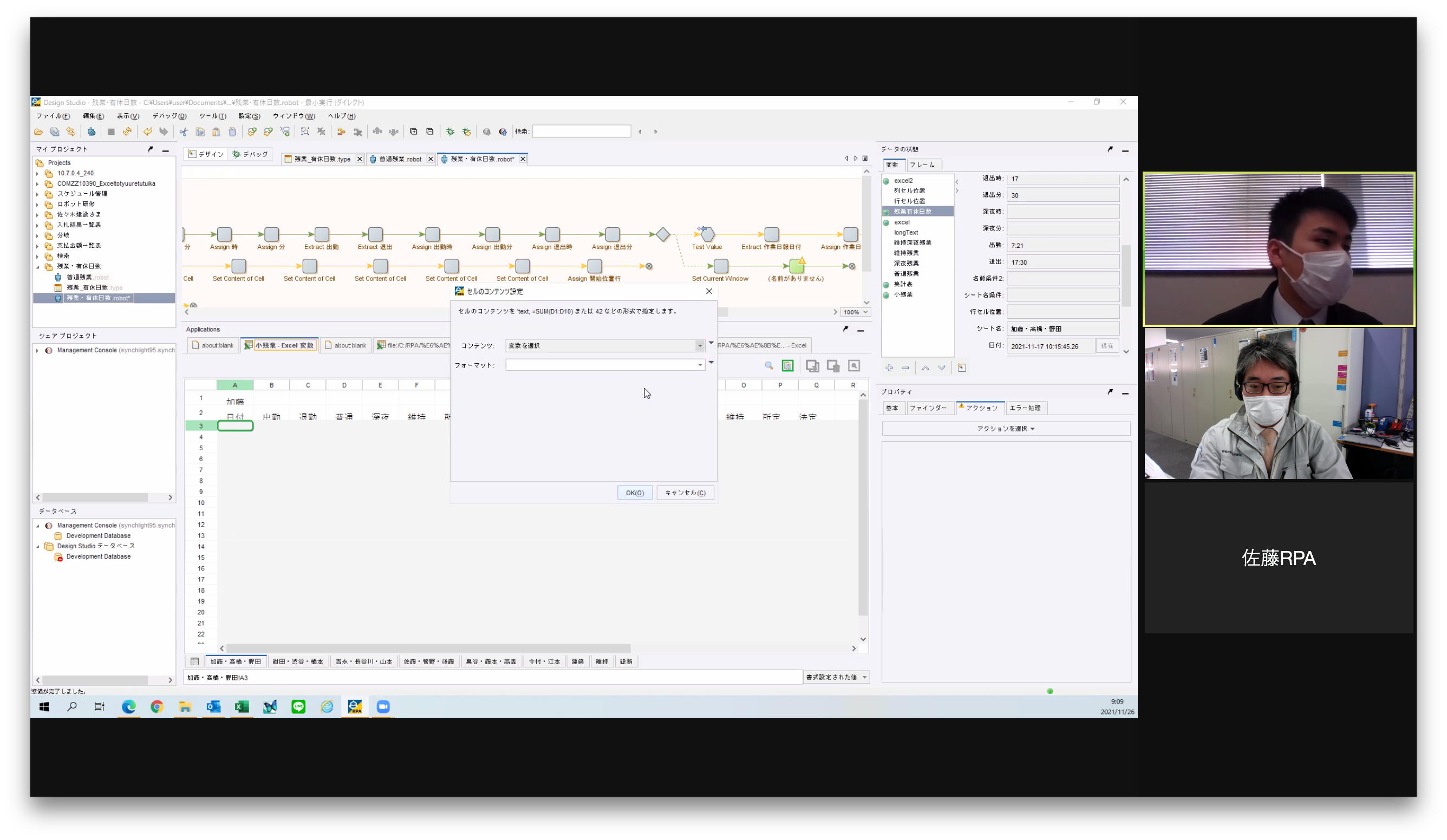Click the plus icon to add a variable
Image resolution: width=1447 pixels, height=840 pixels.
point(889,369)
